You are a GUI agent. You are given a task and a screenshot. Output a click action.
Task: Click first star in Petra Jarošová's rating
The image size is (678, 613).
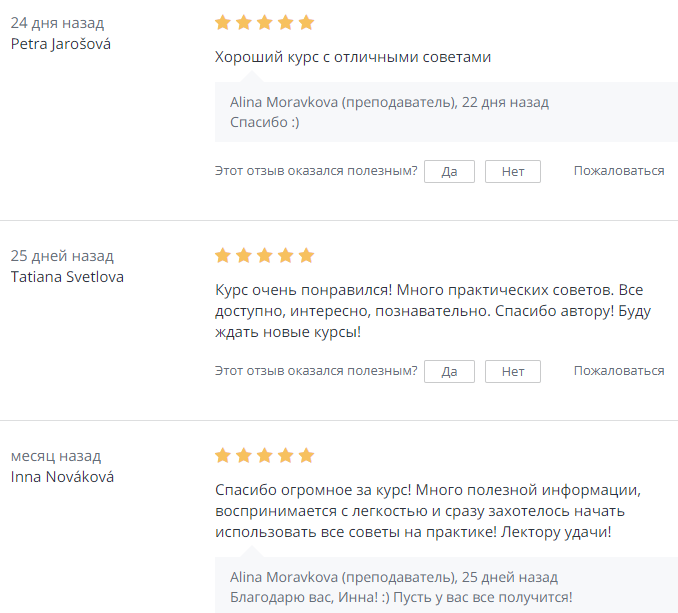click(x=223, y=22)
